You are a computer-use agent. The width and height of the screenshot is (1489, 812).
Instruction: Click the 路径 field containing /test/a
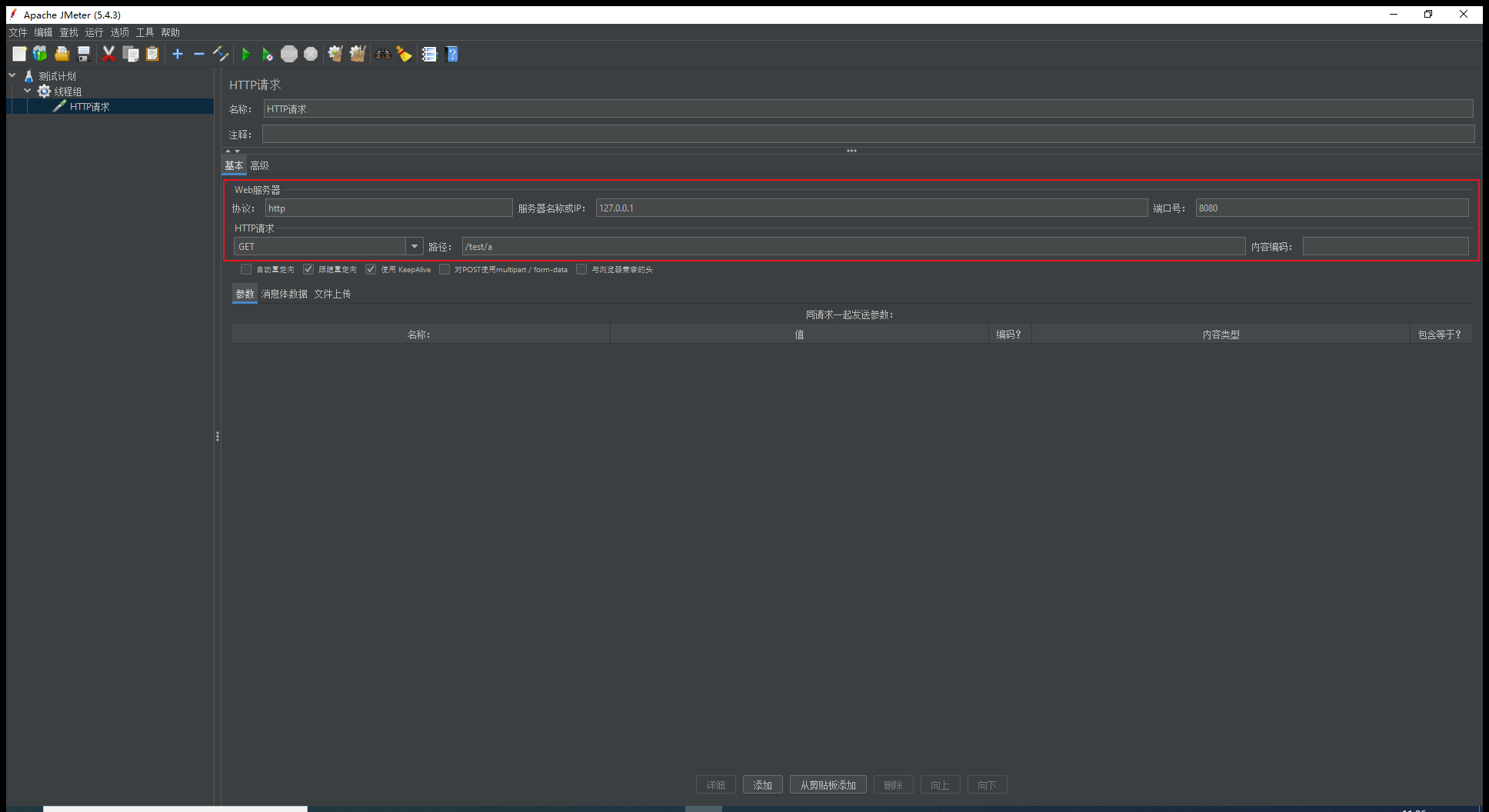pos(854,246)
